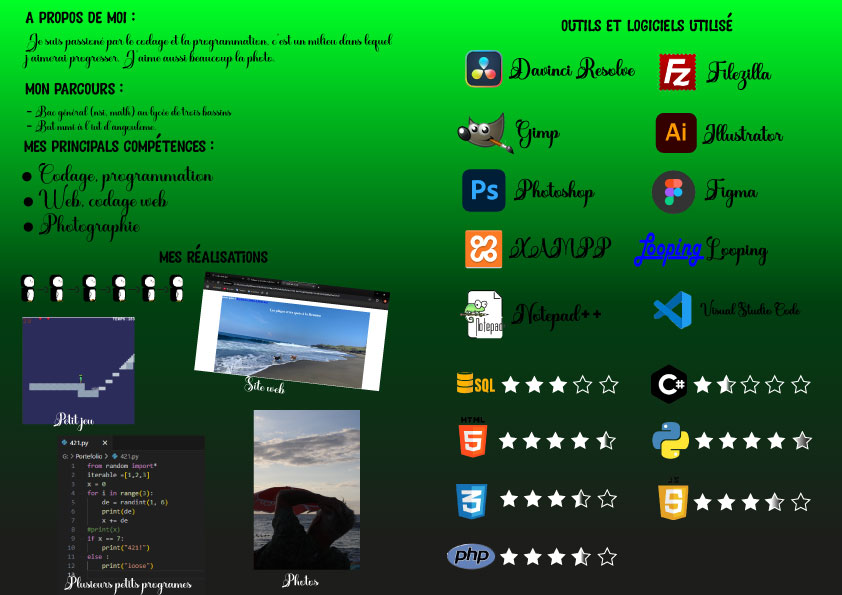This screenshot has width=842, height=595.
Task: Select the FileZilla icon
Action: [678, 72]
